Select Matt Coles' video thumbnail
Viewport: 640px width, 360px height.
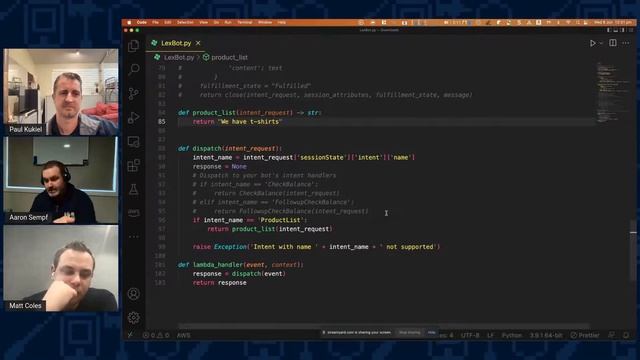(x=61, y=268)
